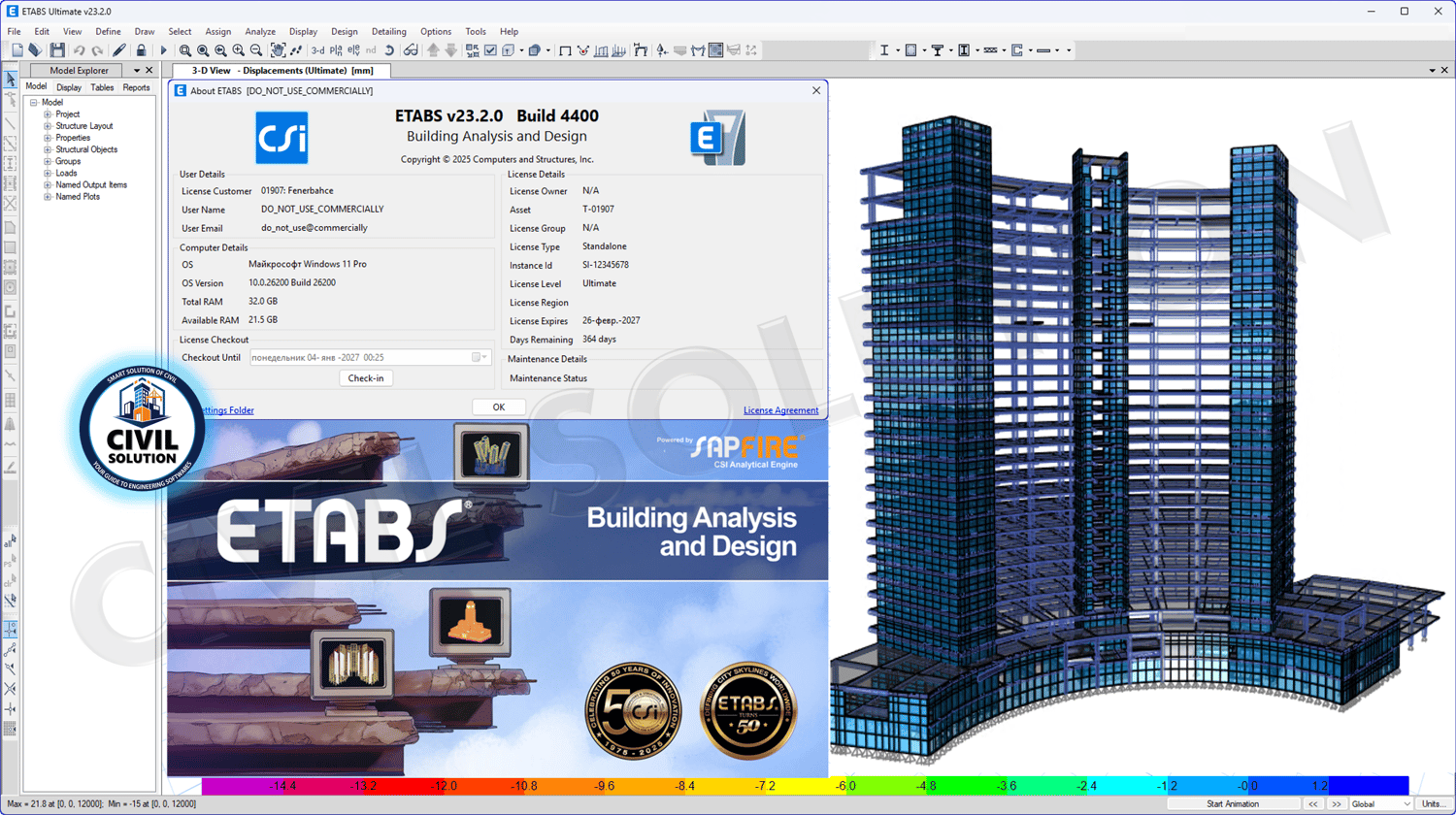Click OK in the About ETABS dialog
This screenshot has width=1456, height=815.
click(x=499, y=407)
